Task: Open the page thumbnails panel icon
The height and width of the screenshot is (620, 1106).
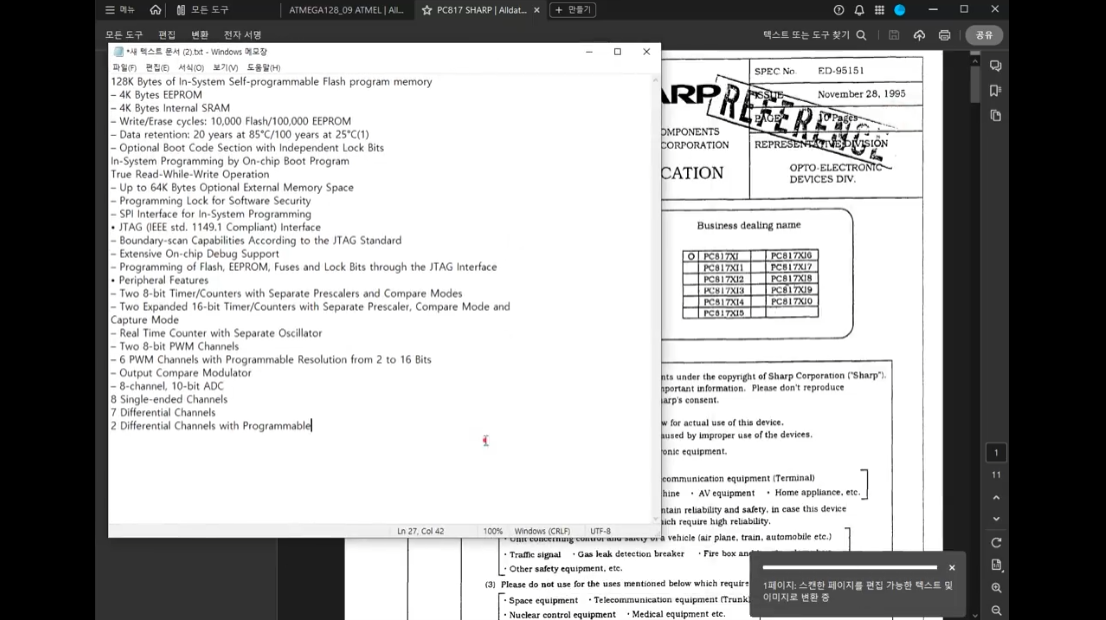Action: (996, 116)
